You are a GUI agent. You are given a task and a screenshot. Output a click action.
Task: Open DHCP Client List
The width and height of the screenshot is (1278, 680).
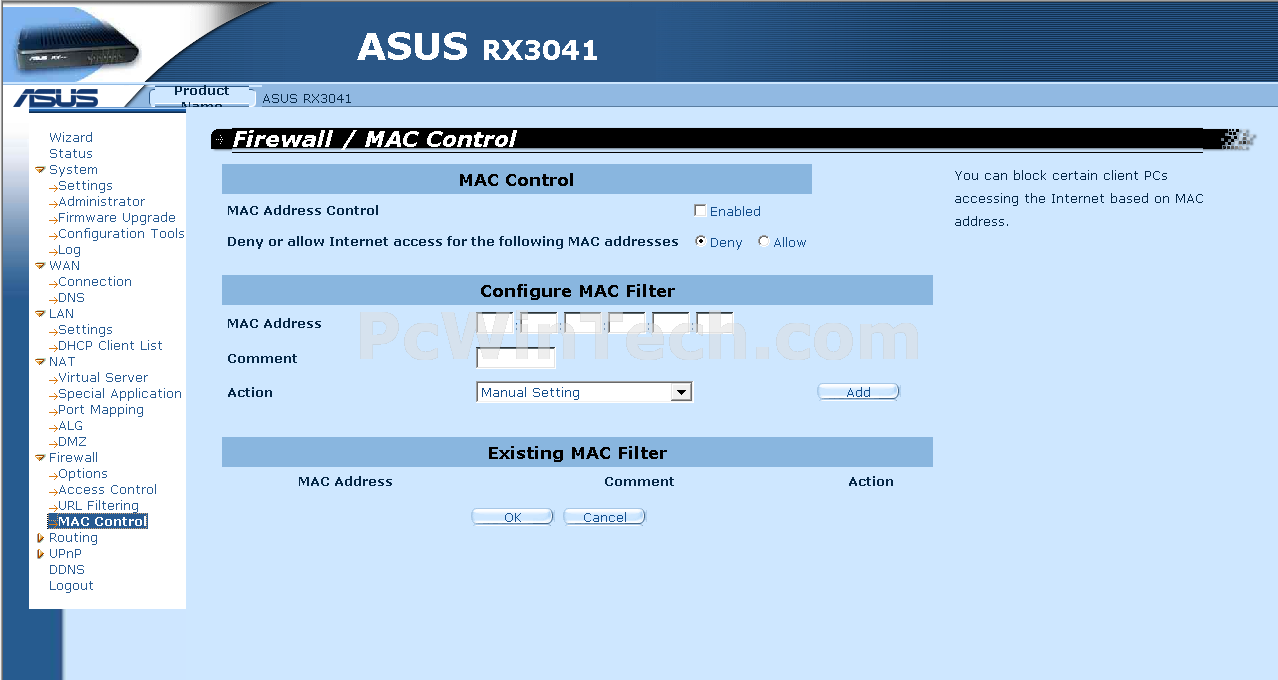[x=110, y=346]
